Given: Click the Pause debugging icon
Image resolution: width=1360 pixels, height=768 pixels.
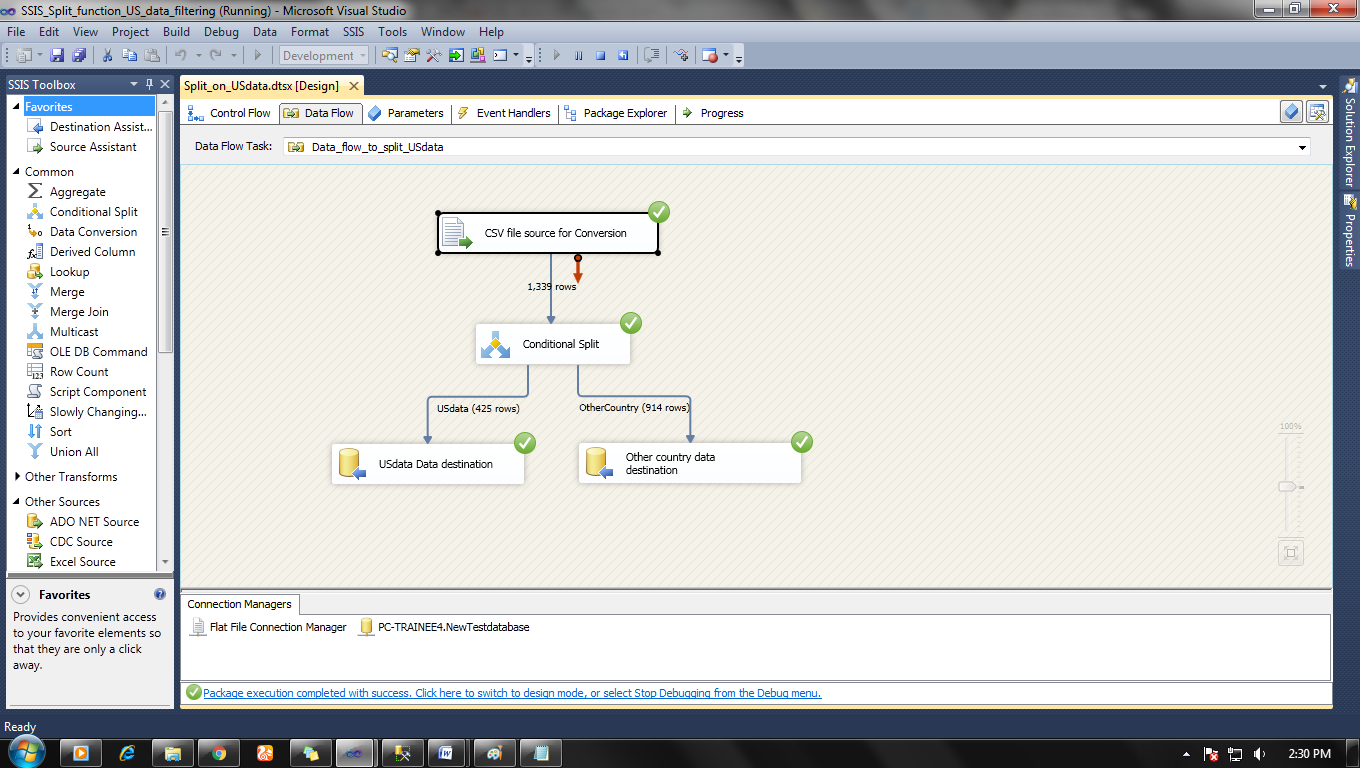Looking at the screenshot, I should (x=578, y=56).
